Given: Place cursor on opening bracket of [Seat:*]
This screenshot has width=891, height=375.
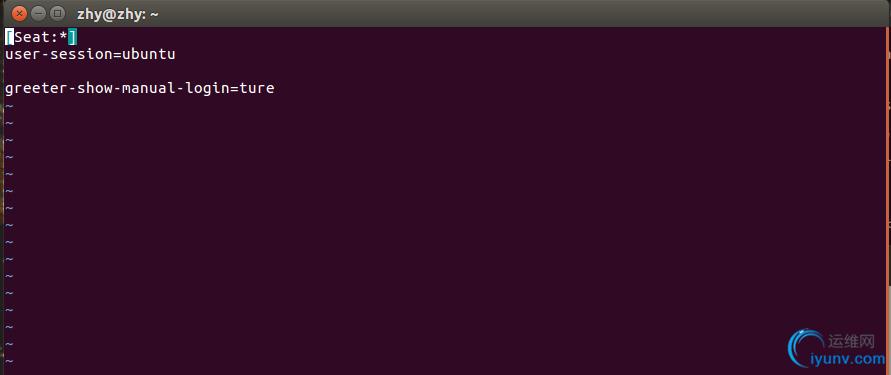Looking at the screenshot, I should (9, 38).
